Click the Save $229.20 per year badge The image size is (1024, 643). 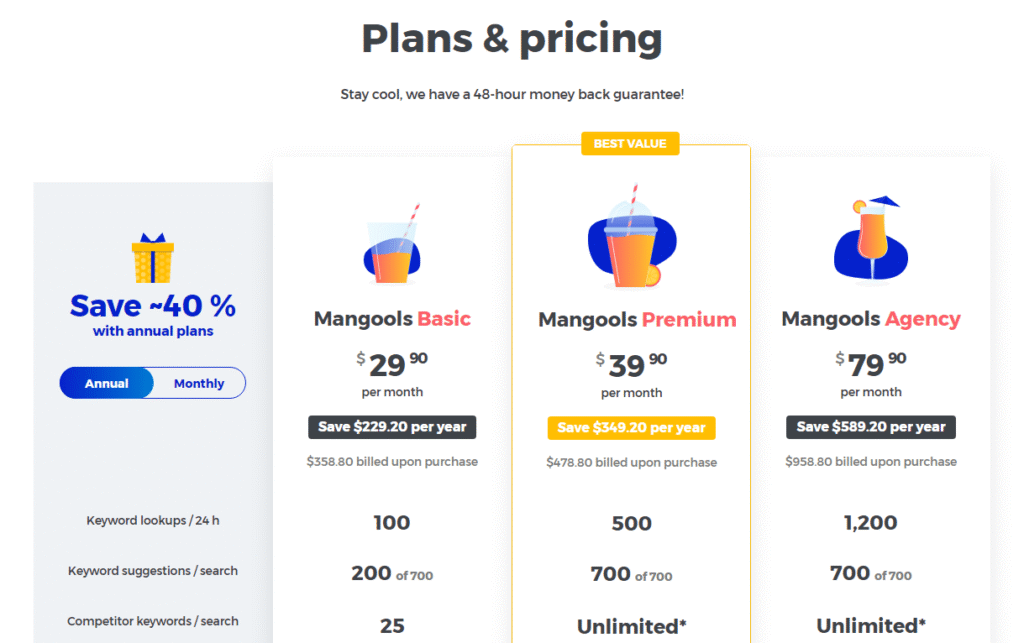point(392,427)
